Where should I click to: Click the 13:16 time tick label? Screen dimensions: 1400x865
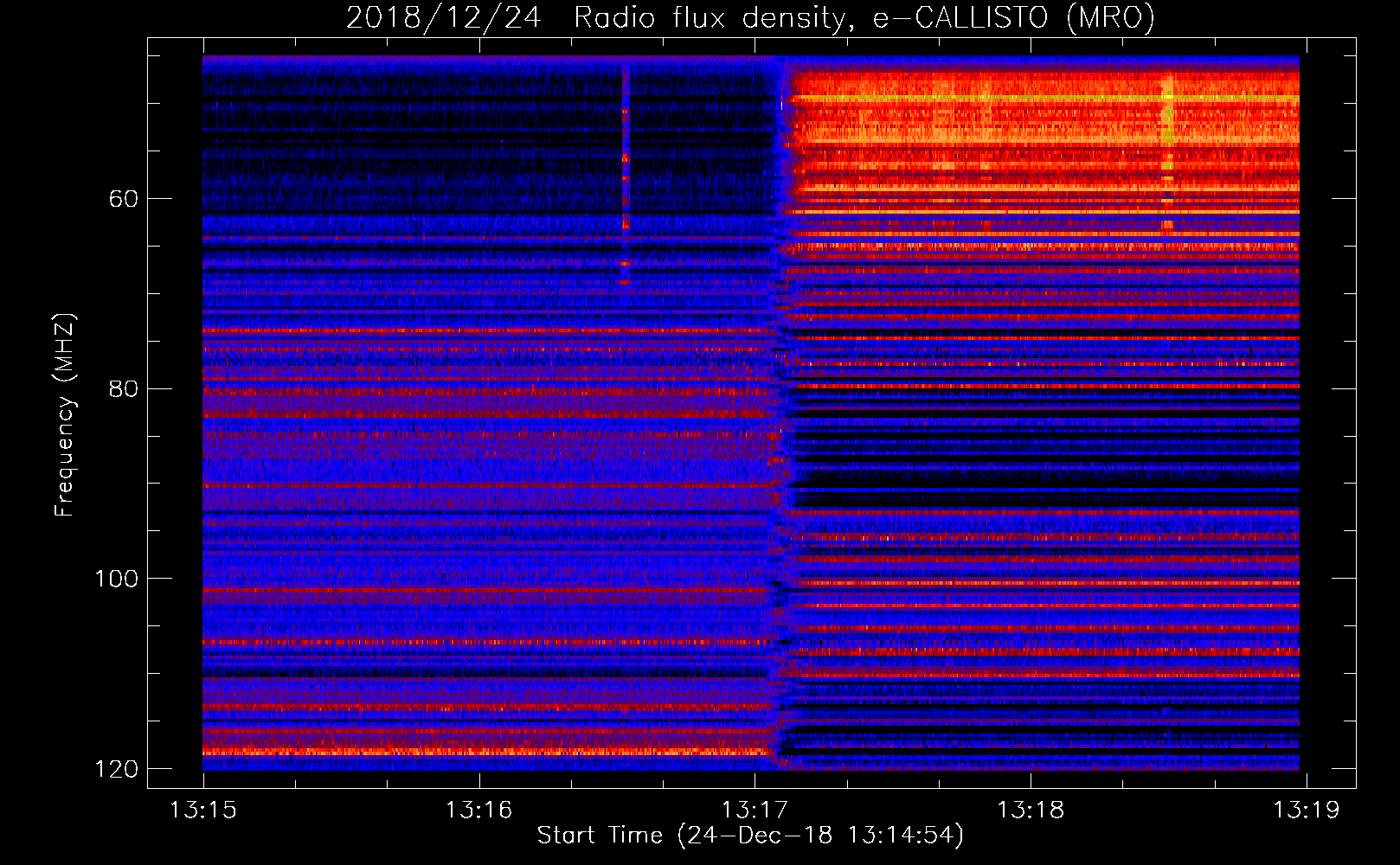pos(478,810)
